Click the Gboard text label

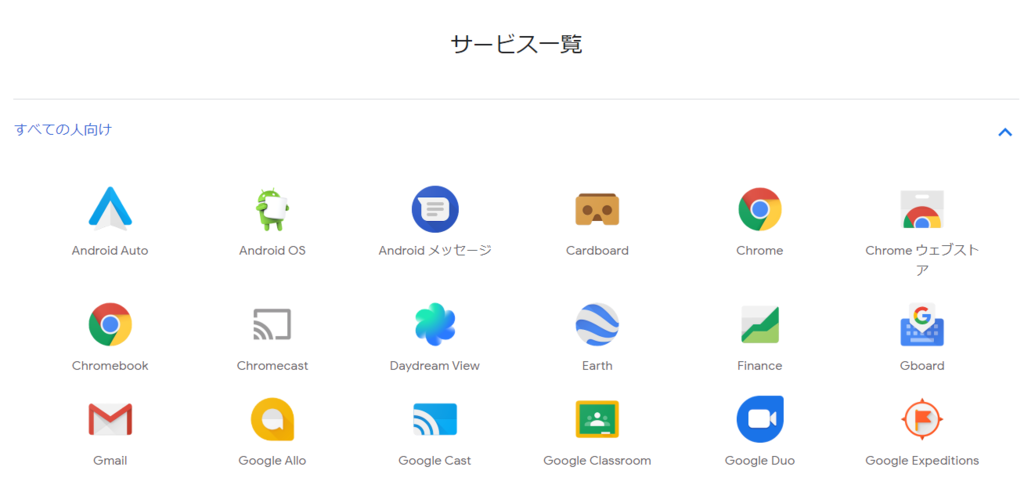[921, 366]
